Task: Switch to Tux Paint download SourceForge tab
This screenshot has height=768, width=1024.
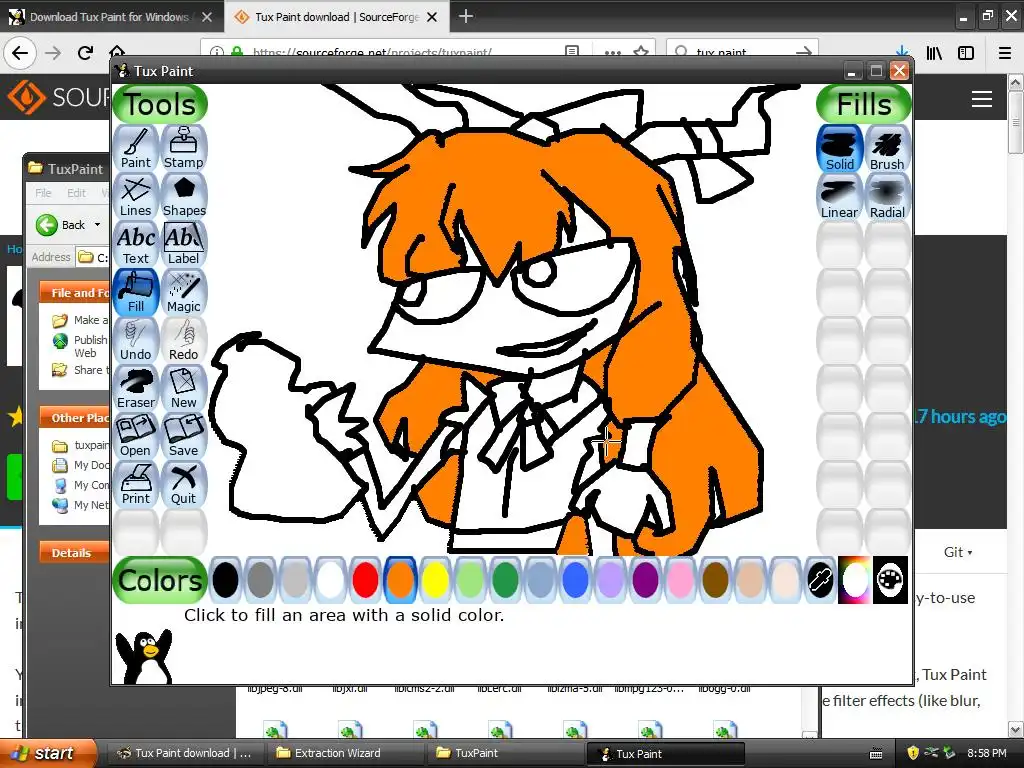Action: [x=336, y=17]
